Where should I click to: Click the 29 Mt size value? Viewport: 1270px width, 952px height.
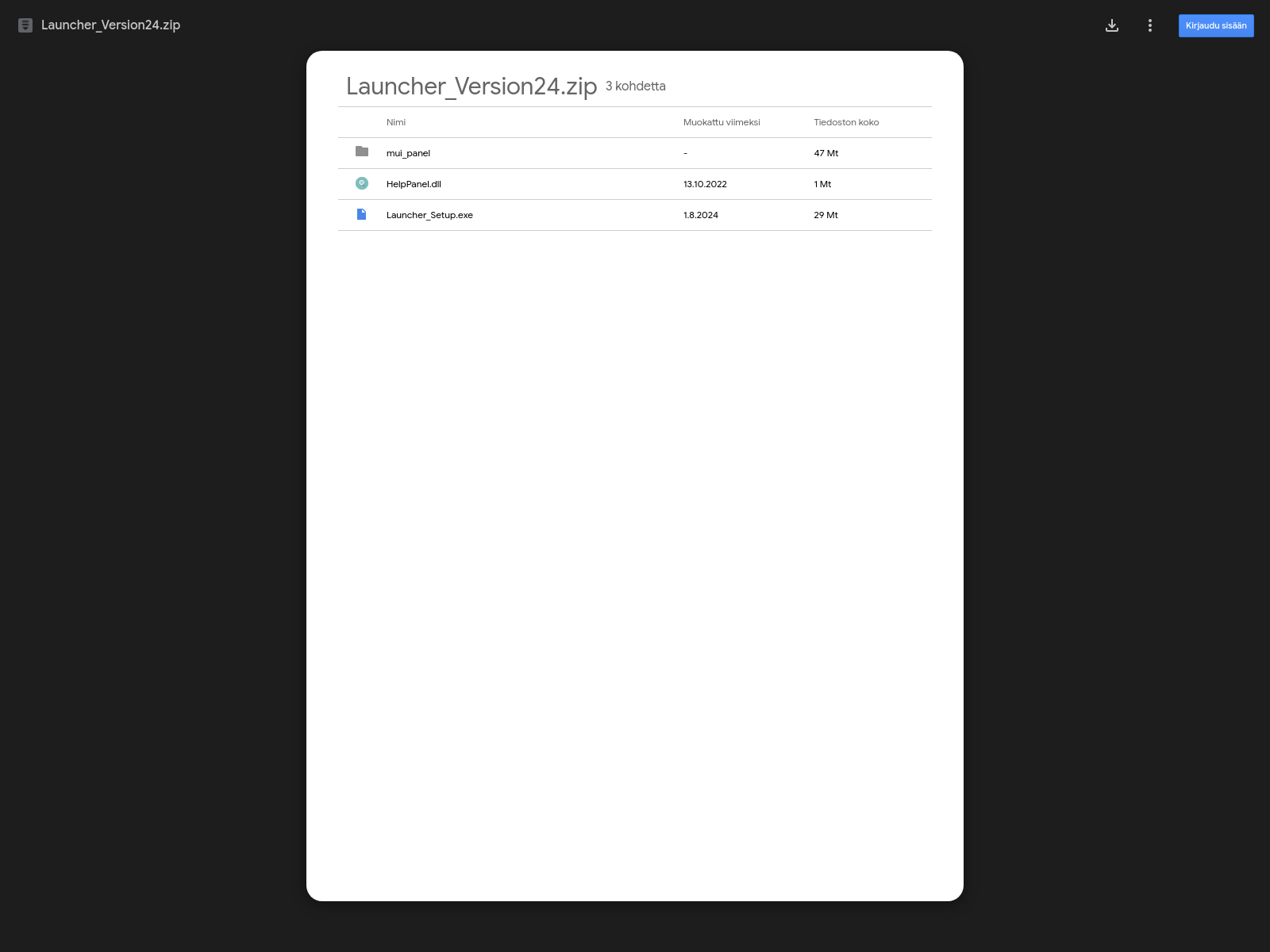(825, 215)
